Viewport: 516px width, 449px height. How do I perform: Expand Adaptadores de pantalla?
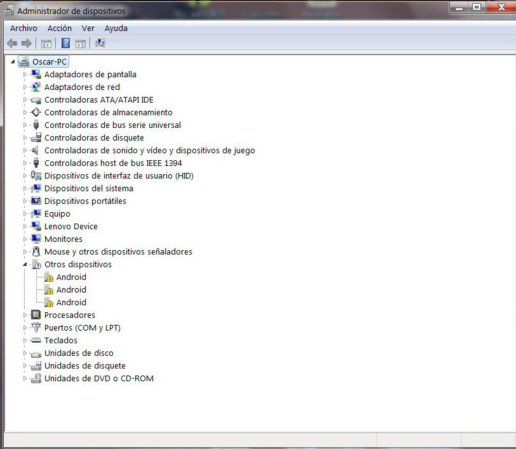(x=25, y=74)
